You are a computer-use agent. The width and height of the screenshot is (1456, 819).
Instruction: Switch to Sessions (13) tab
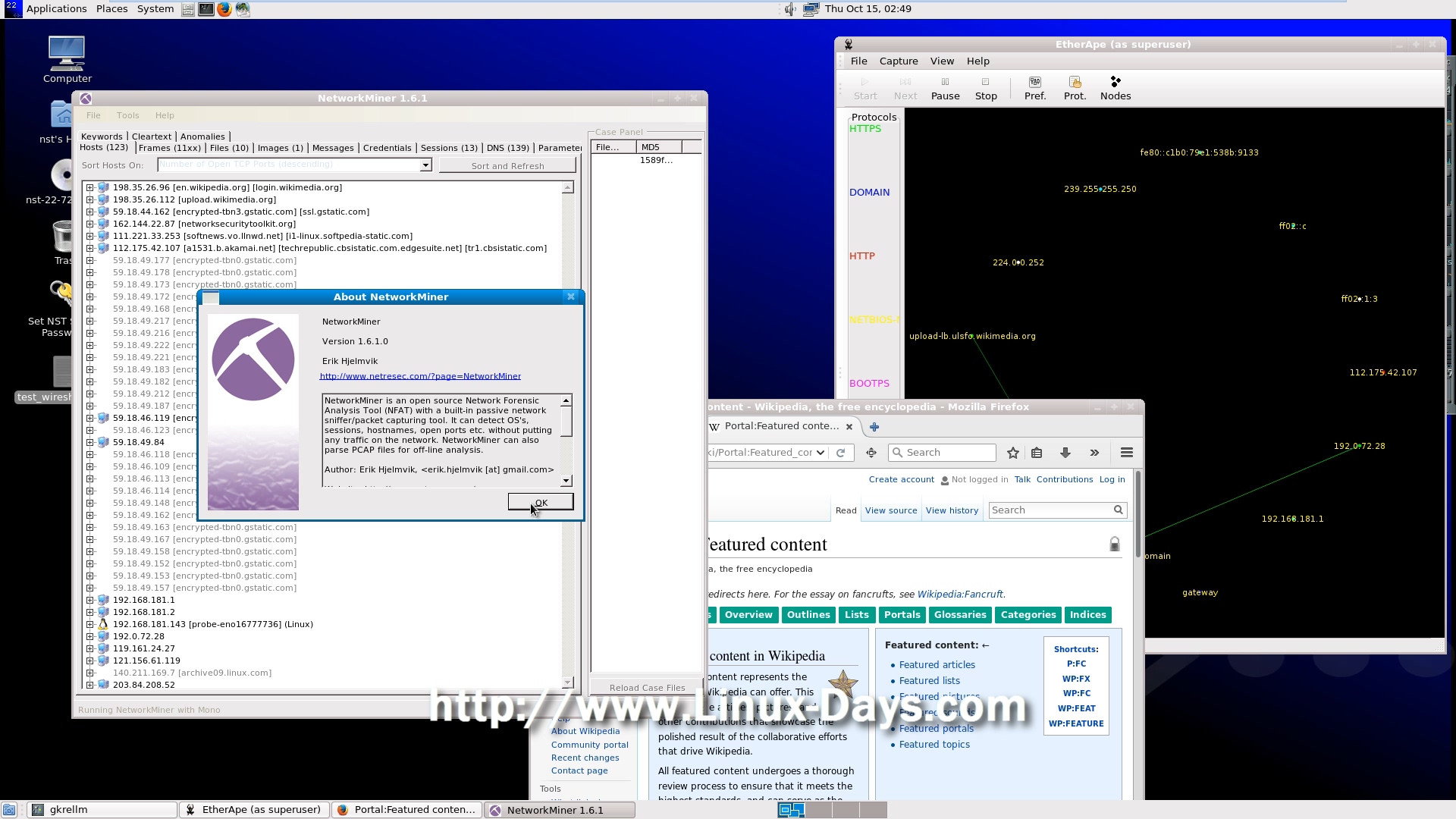449,148
